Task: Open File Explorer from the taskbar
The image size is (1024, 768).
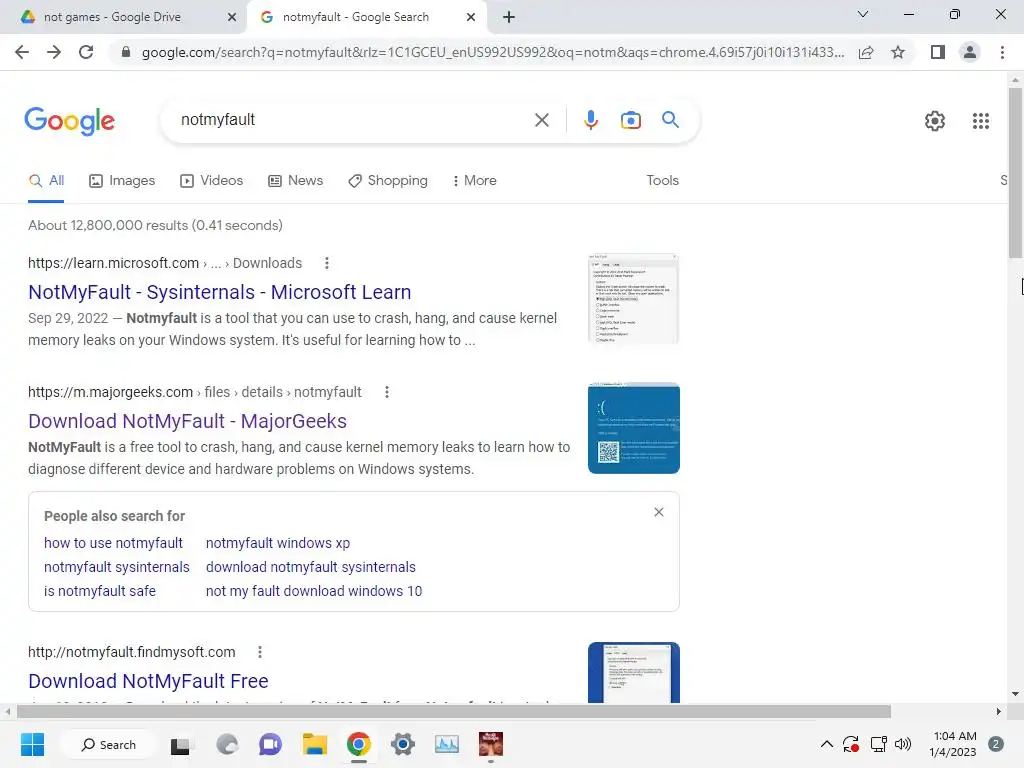Action: pos(314,744)
